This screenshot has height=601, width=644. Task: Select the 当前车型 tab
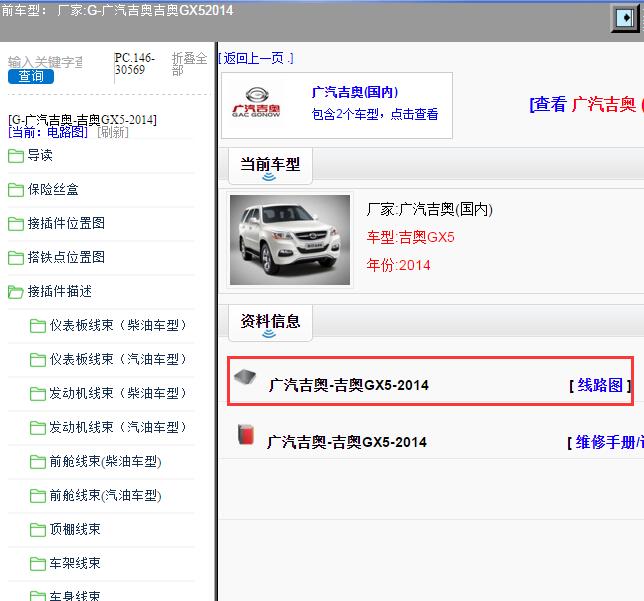tap(270, 166)
